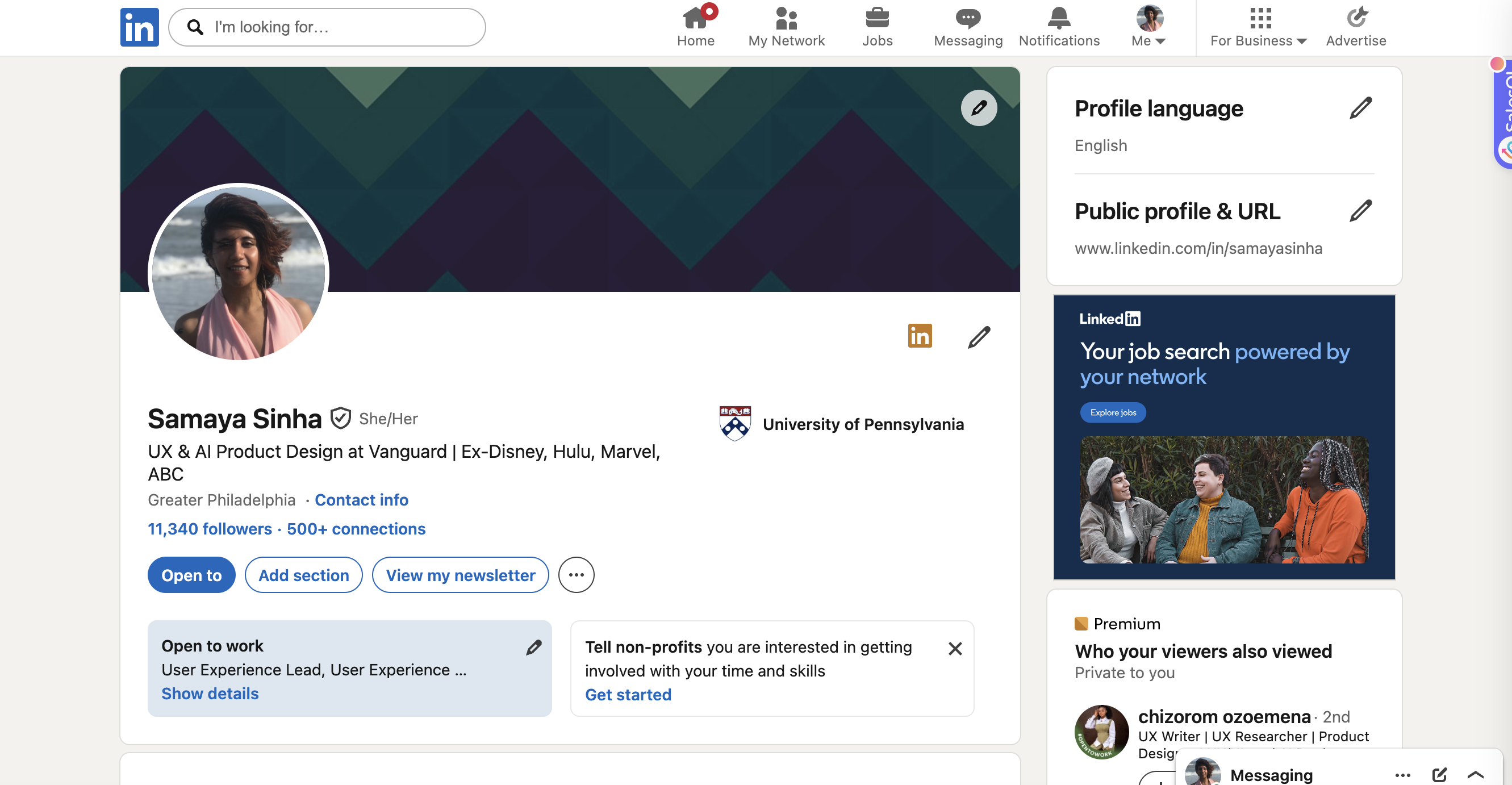Click the Greater Philadelphia location text

coord(222,500)
